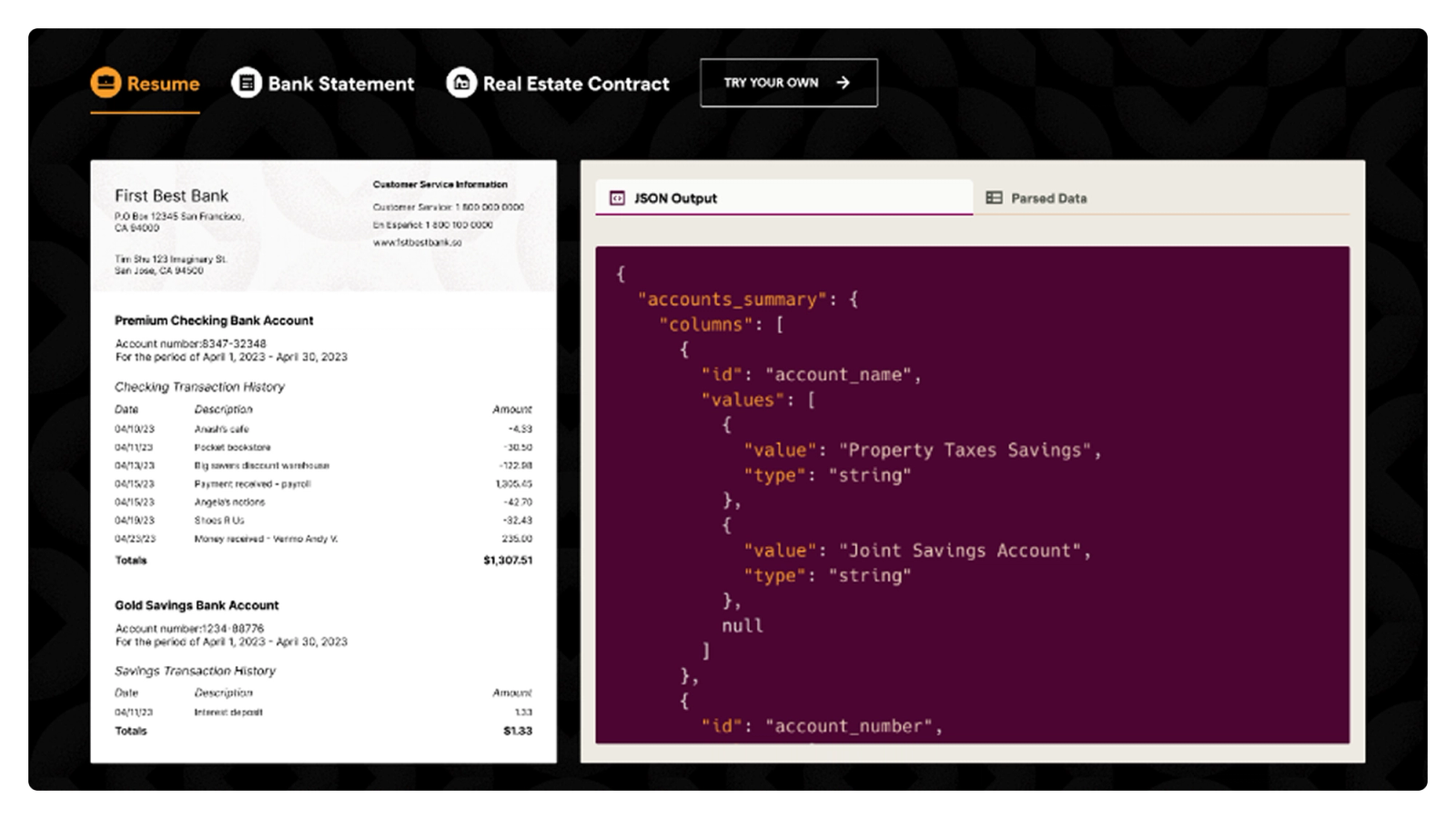This screenshot has width=1456, height=819.
Task: Click the TRY YOUR OWN button
Action: (789, 83)
